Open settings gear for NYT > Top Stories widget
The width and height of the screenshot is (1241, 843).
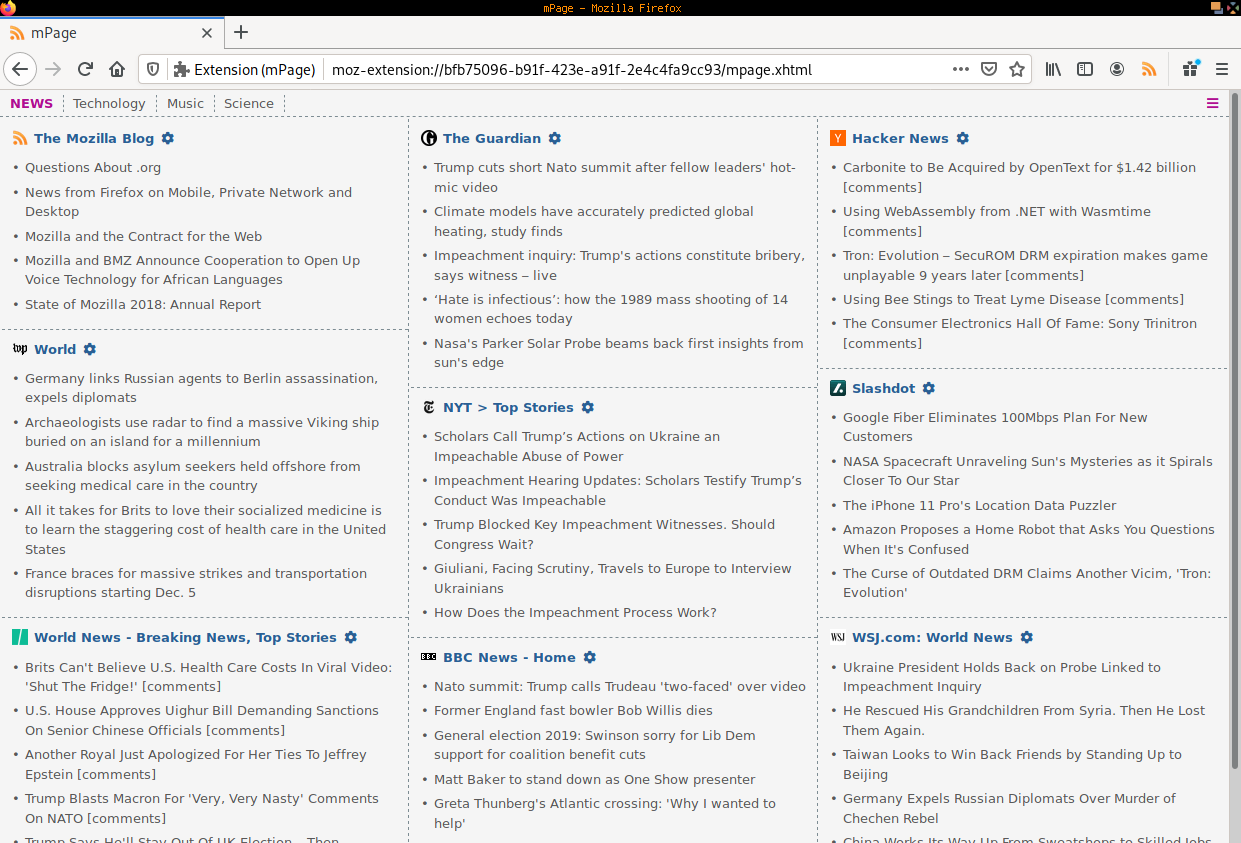point(588,407)
